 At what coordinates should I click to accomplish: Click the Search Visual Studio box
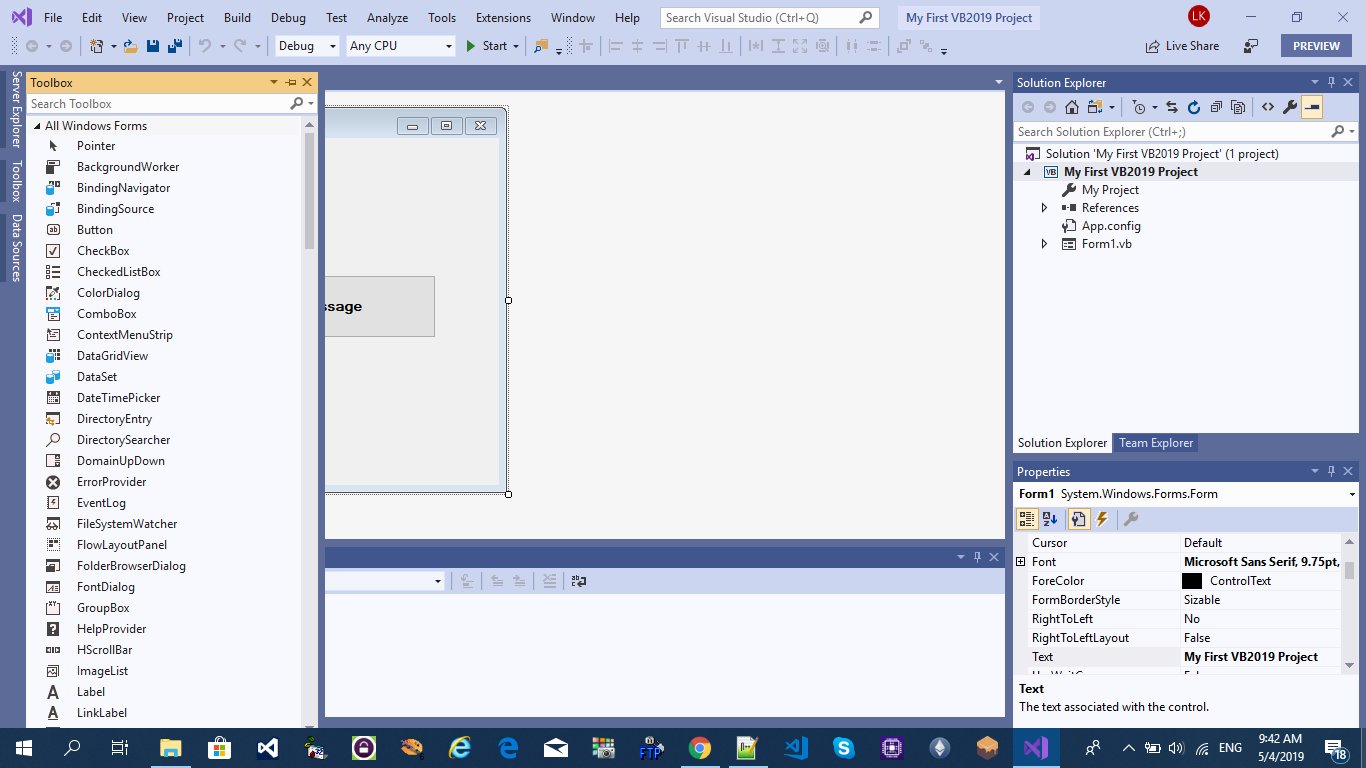point(770,18)
